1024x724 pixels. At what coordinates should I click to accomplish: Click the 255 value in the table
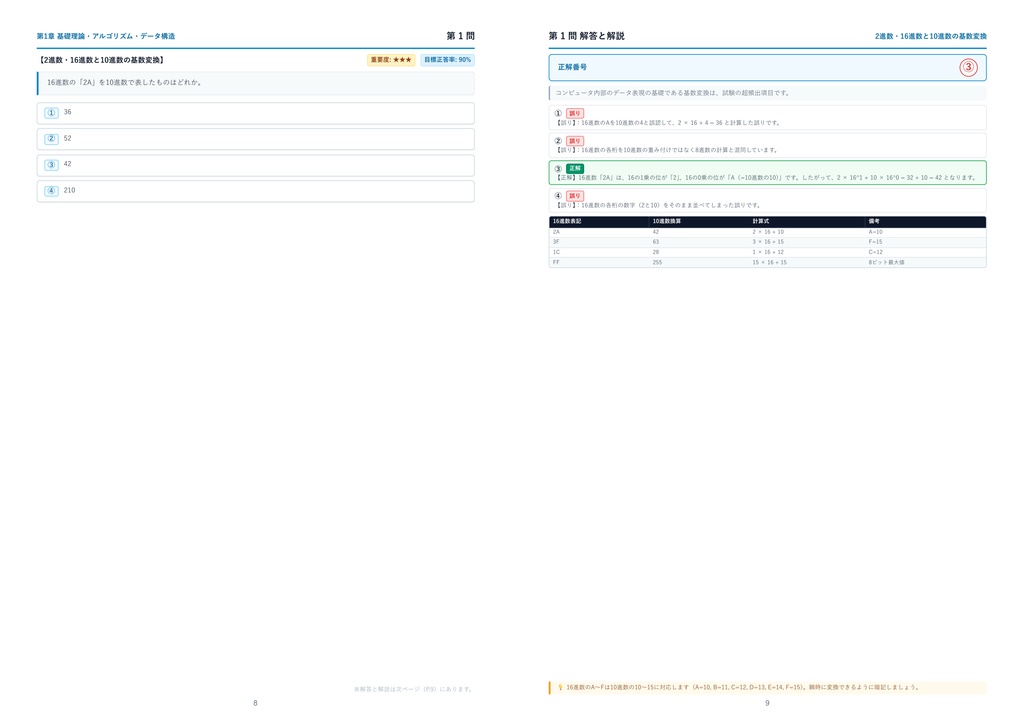click(657, 262)
